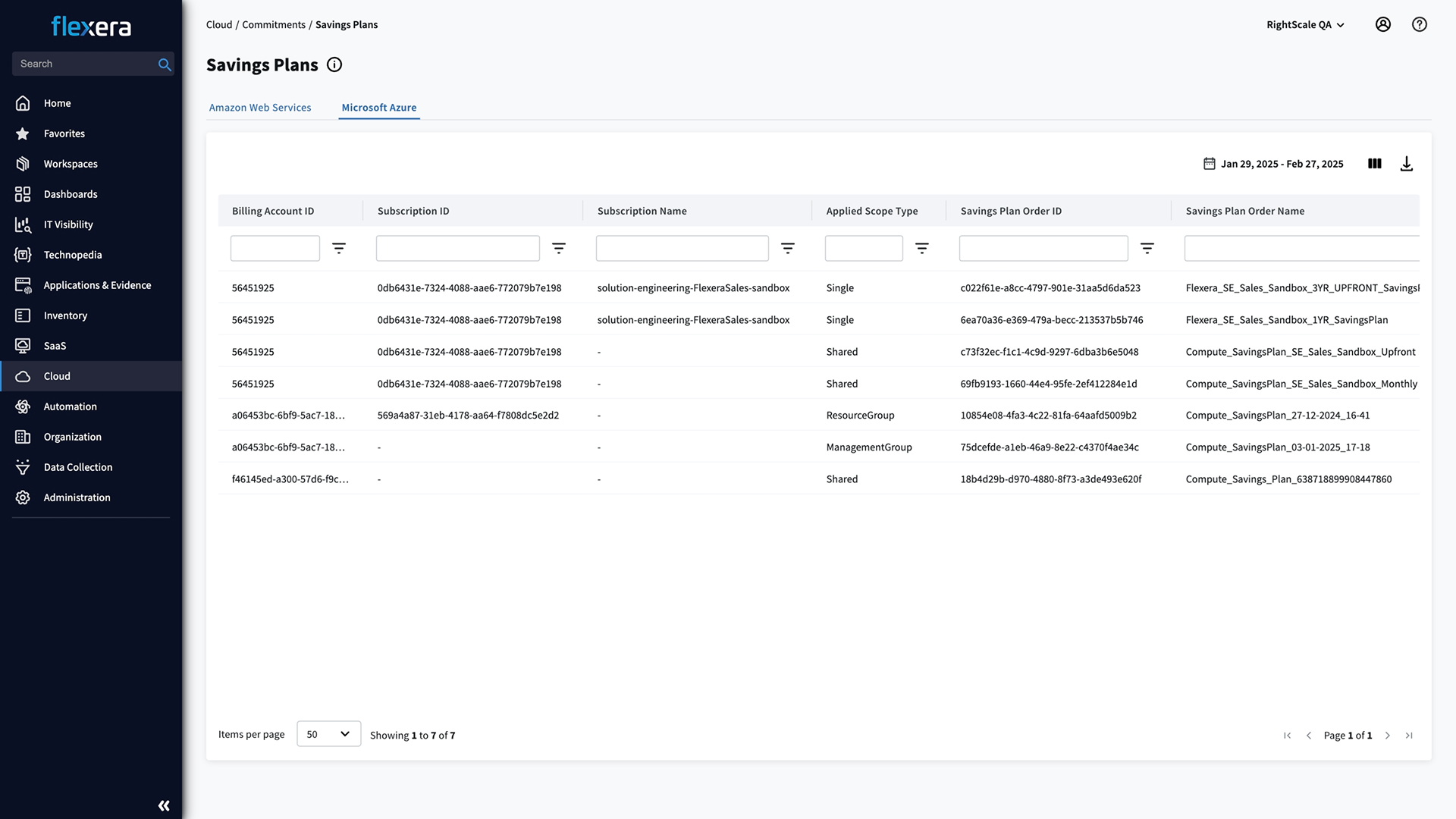Open the column chooser icon

(x=1374, y=163)
